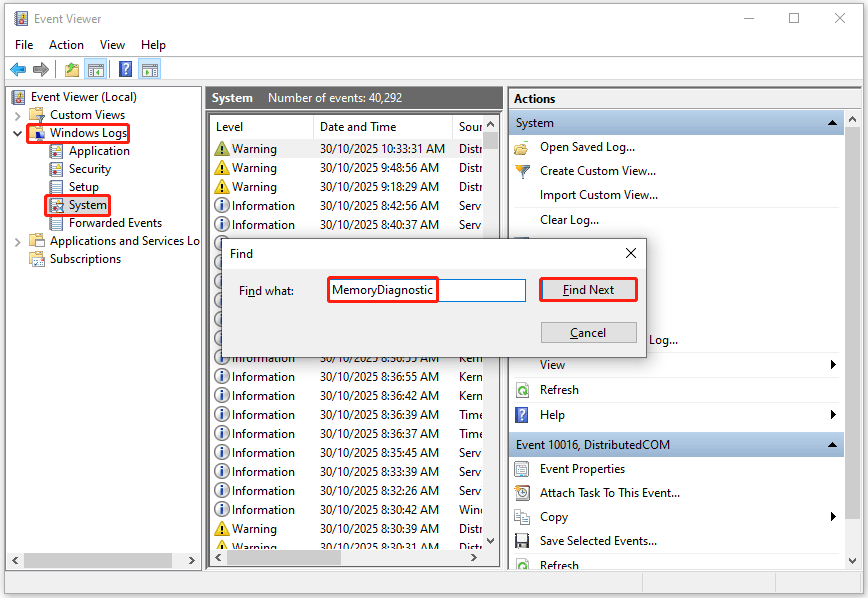Screen dimensions: 868x598
Task: Click the back navigation arrow in the toolbar
Action: (x=17, y=69)
